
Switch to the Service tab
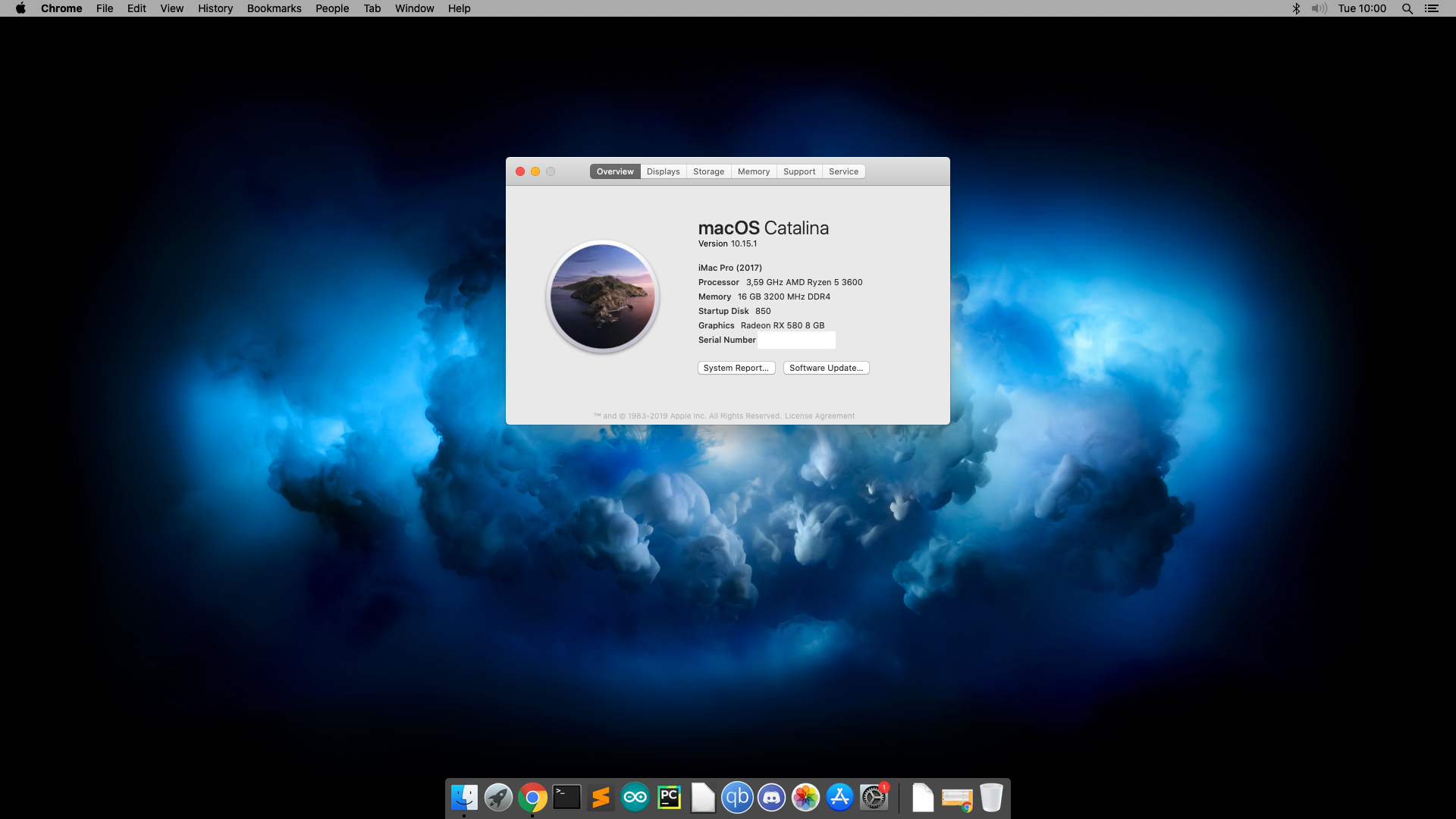[844, 171]
